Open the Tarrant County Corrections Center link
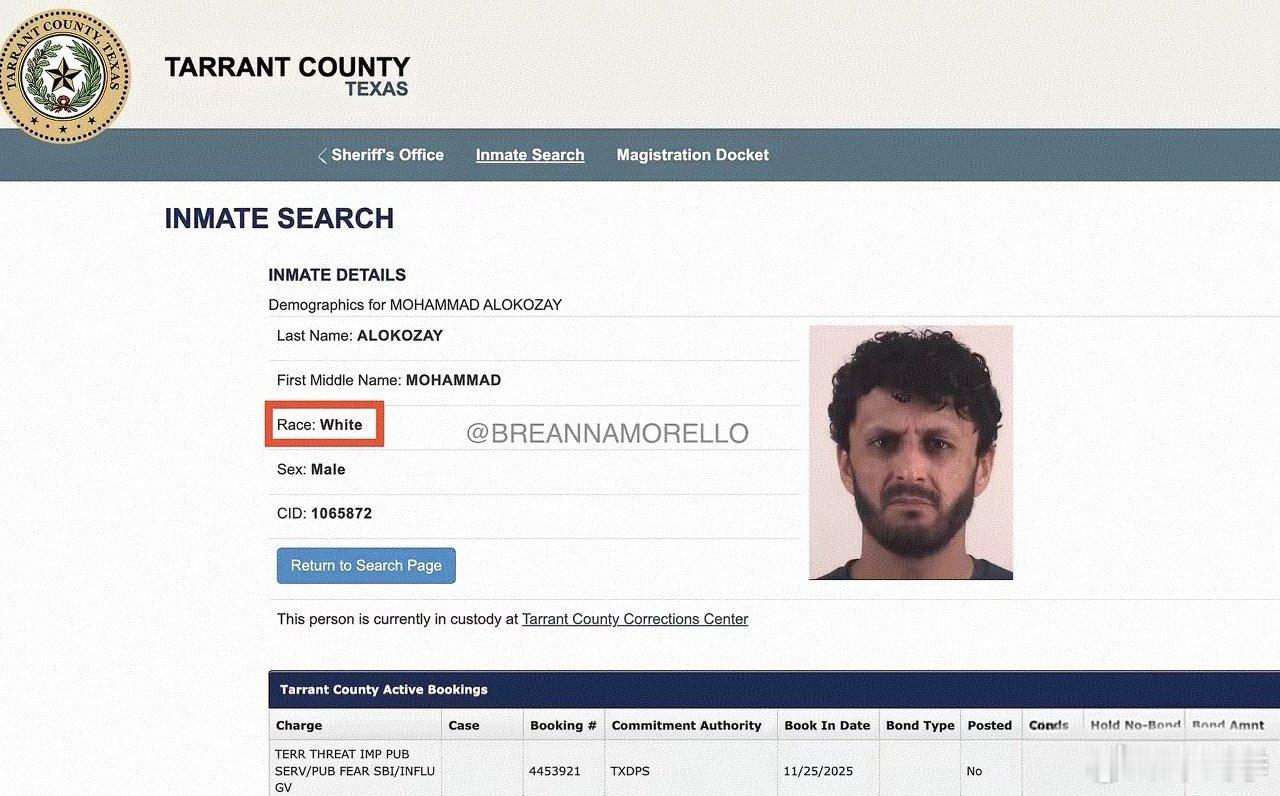The height and width of the screenshot is (796, 1280). [x=635, y=619]
